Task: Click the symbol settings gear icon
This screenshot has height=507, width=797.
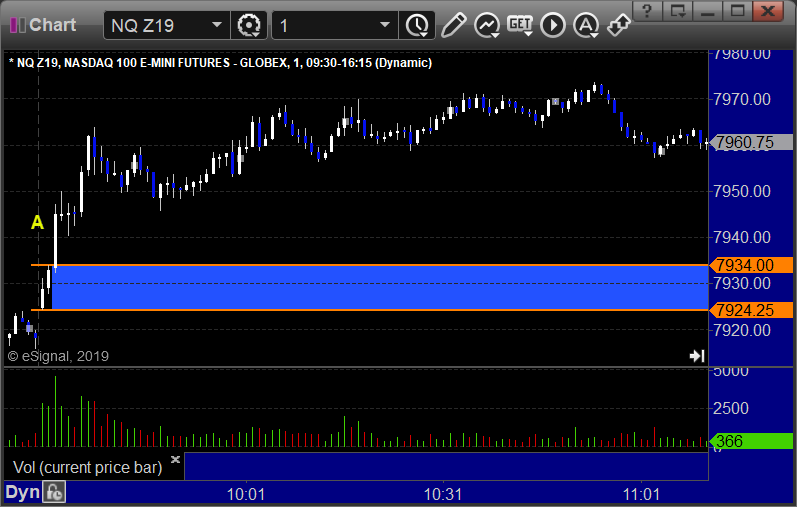Action: (249, 25)
